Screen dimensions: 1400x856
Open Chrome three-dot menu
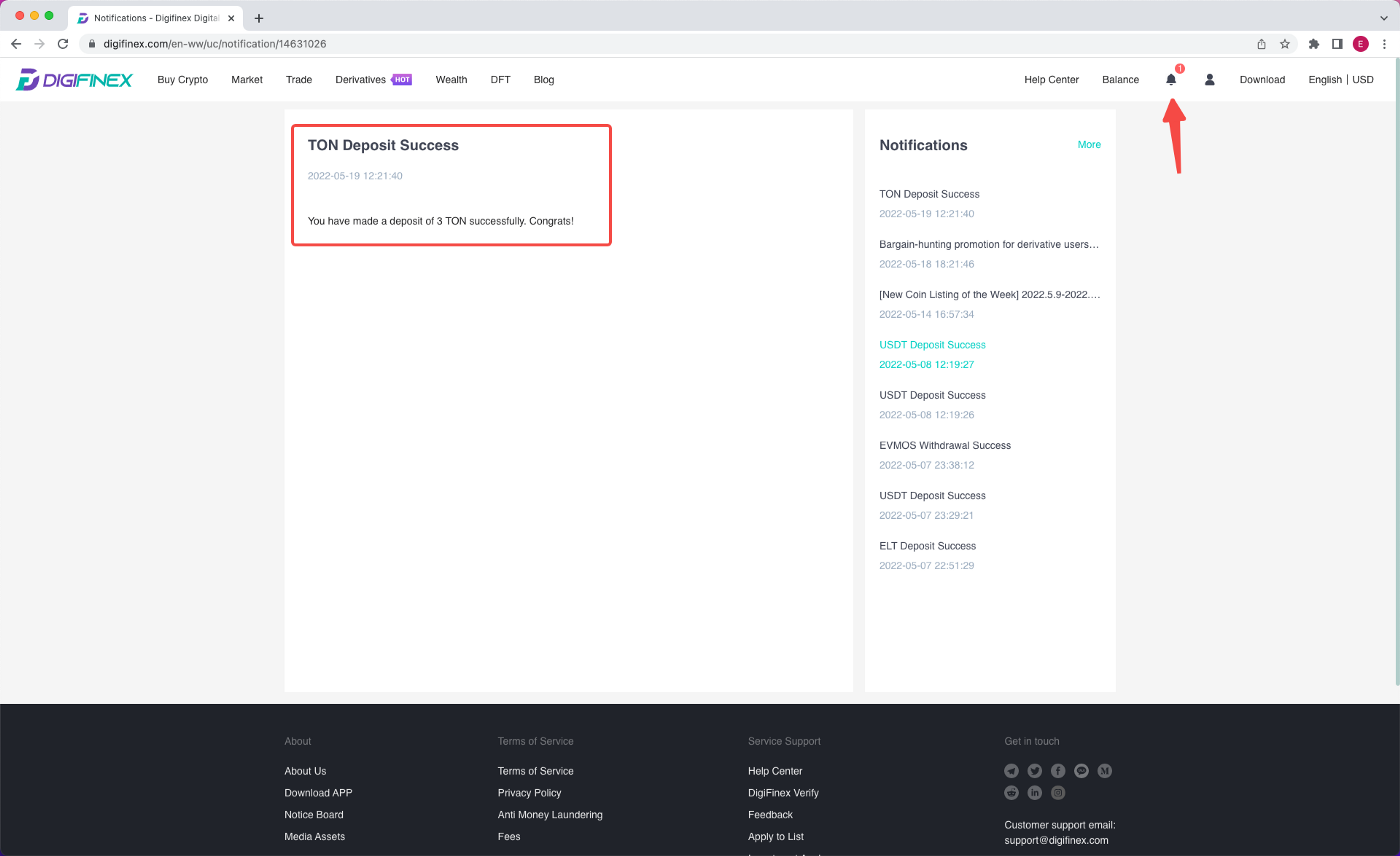(1384, 44)
